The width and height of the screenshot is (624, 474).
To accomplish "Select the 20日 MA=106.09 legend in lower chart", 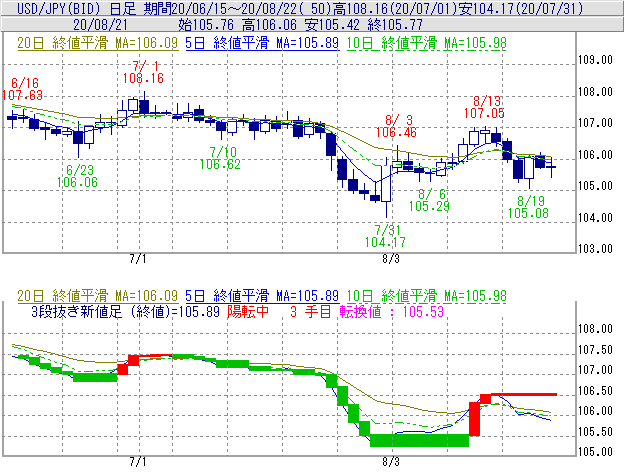I will click(98, 296).
